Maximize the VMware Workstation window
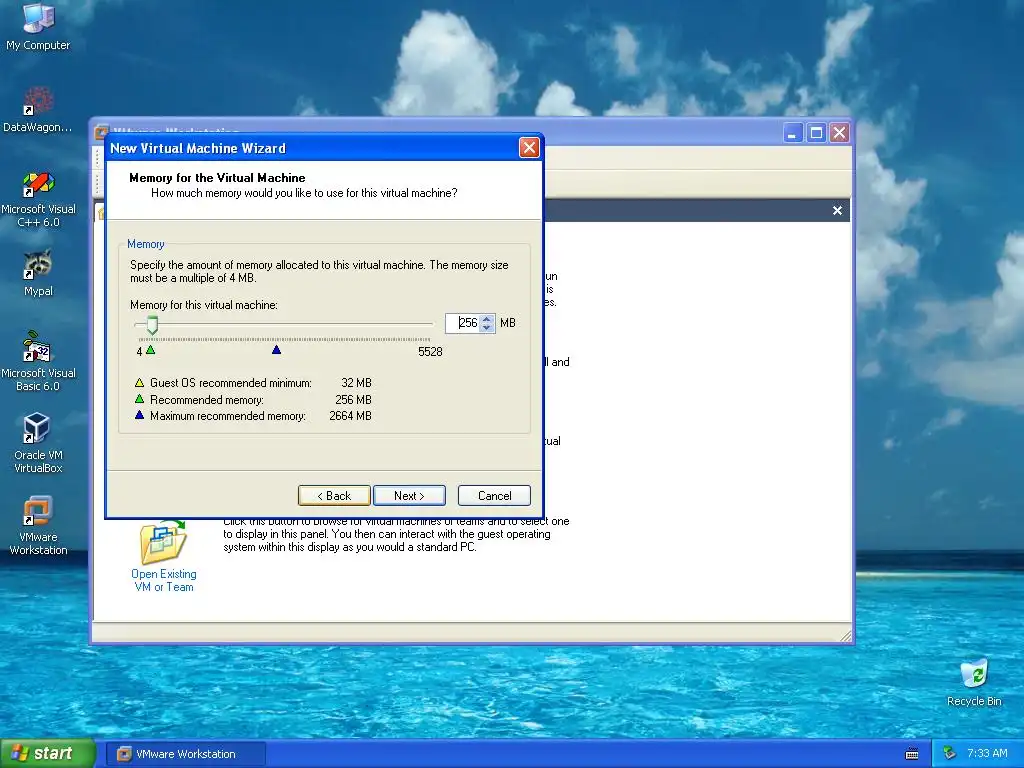Image resolution: width=1024 pixels, height=768 pixels. (816, 133)
